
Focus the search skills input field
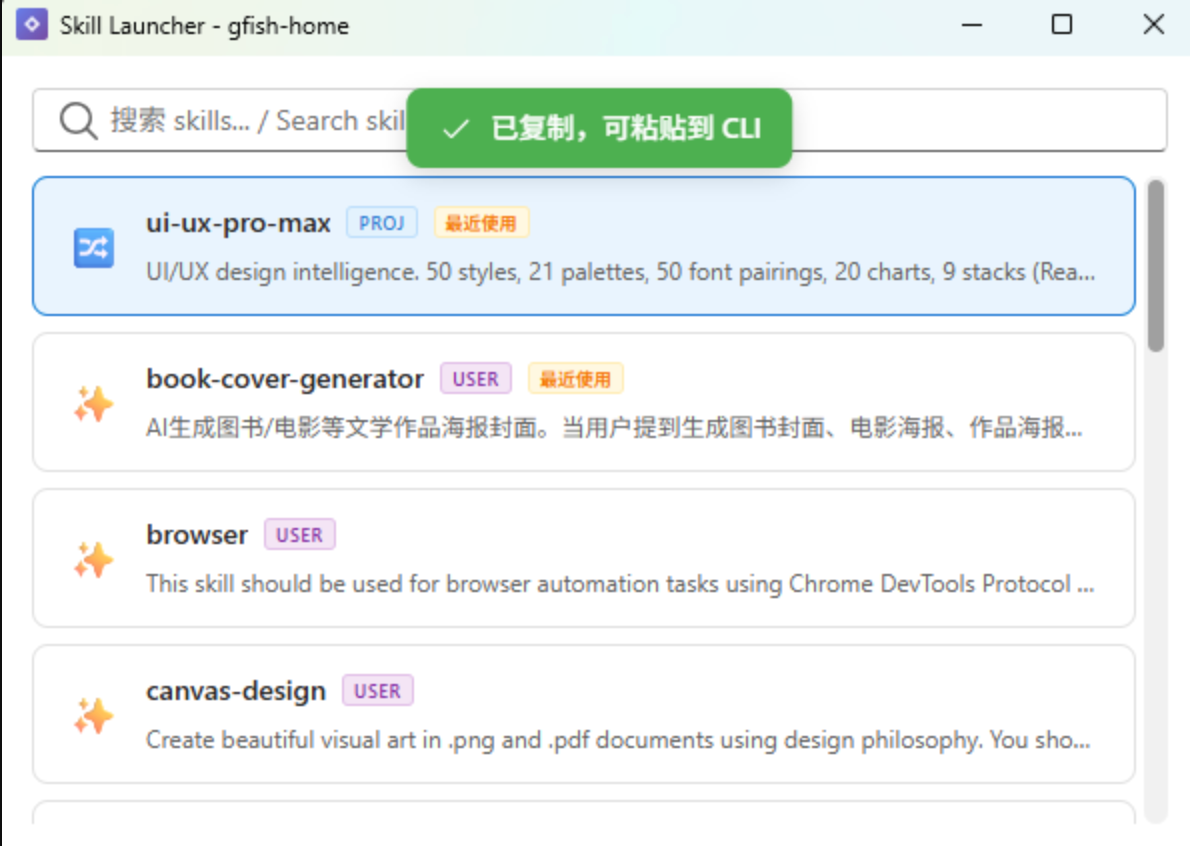[600, 120]
